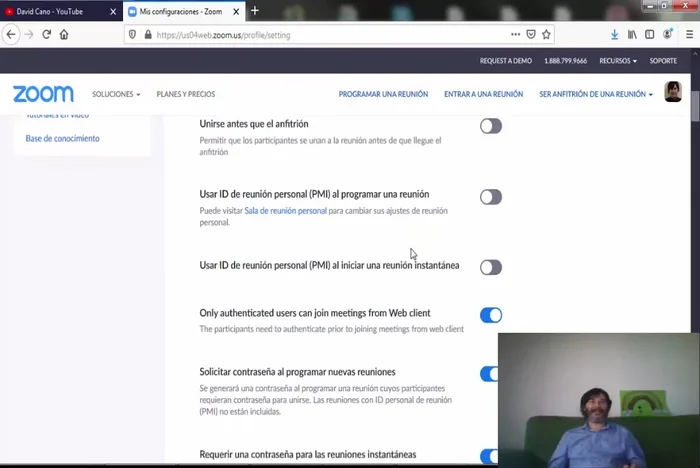Viewport: 700px width, 468px height.
Task: Reload the page with the refresh icon
Action: click(46, 34)
